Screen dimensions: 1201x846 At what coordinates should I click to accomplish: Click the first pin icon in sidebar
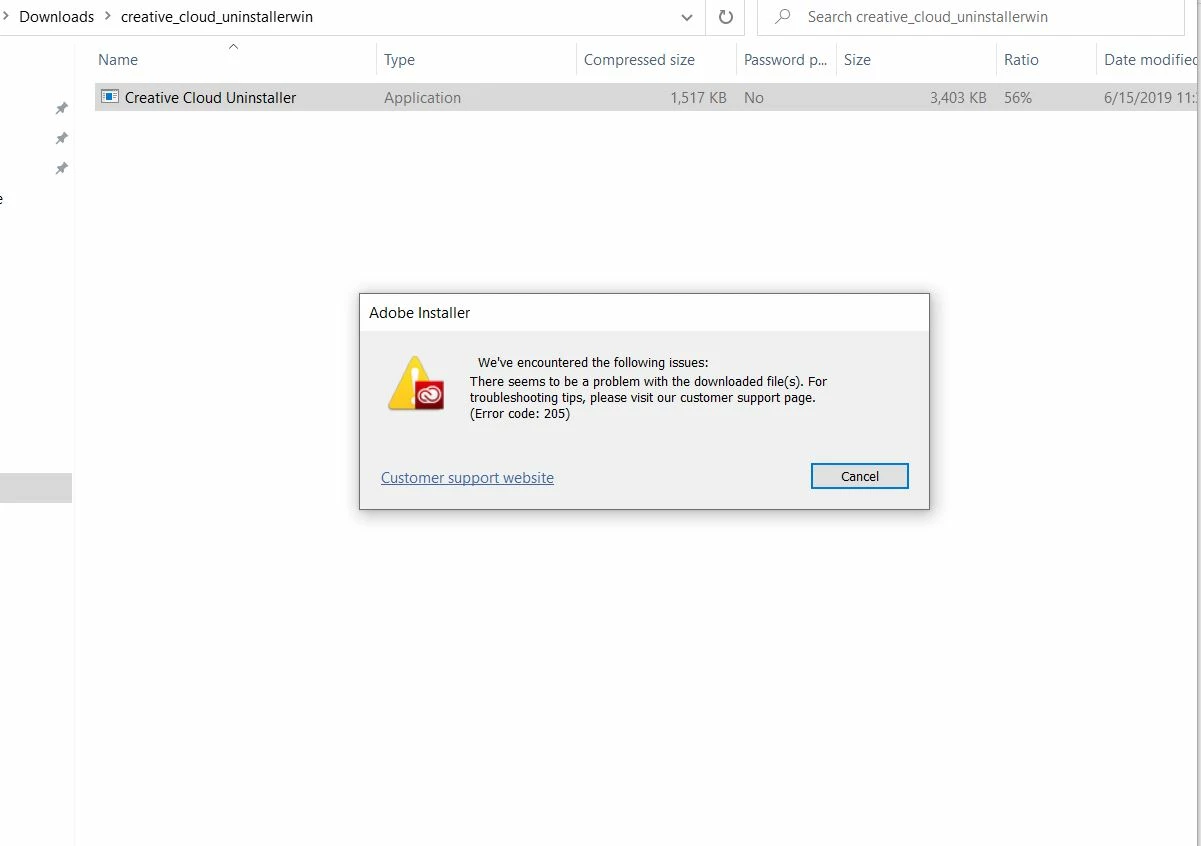coord(61,108)
